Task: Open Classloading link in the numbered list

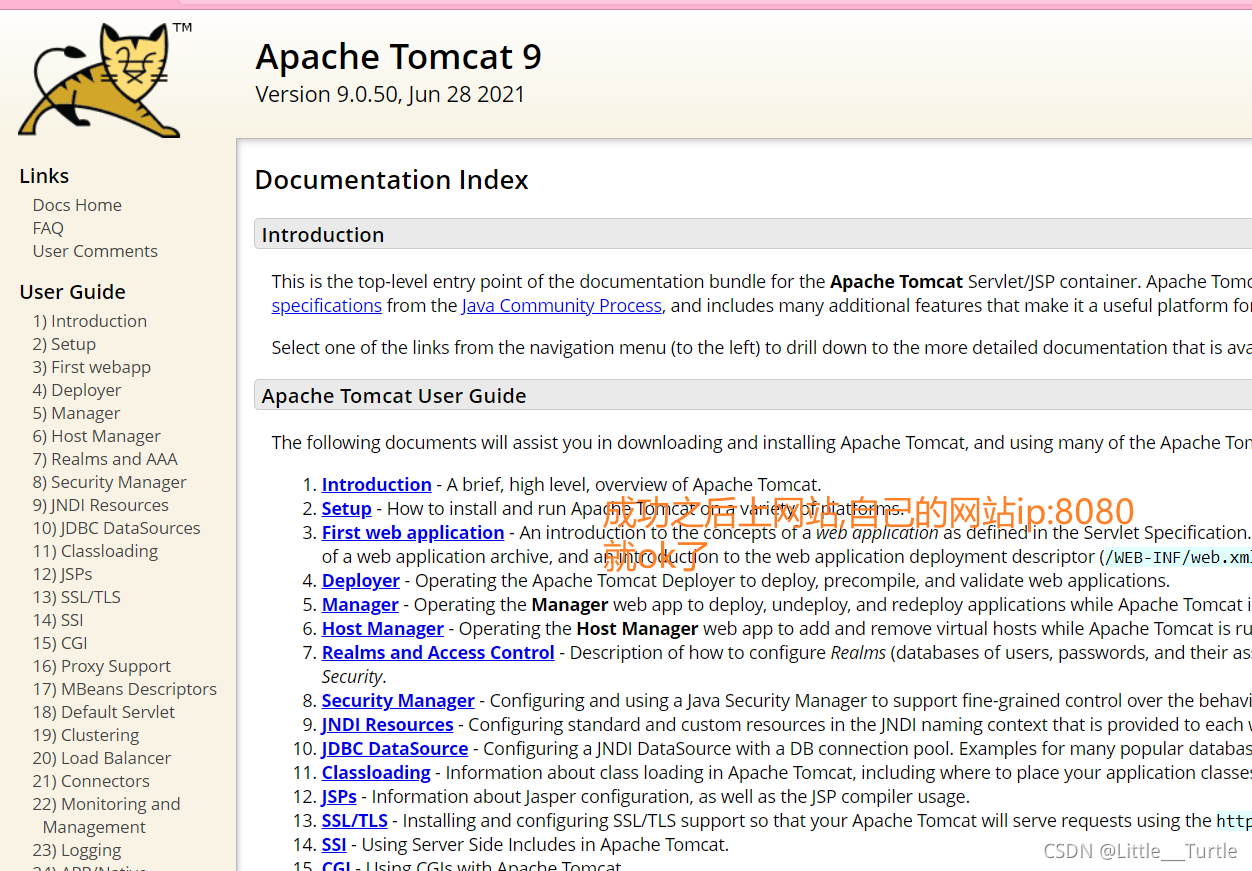Action: pyautogui.click(x=376, y=772)
